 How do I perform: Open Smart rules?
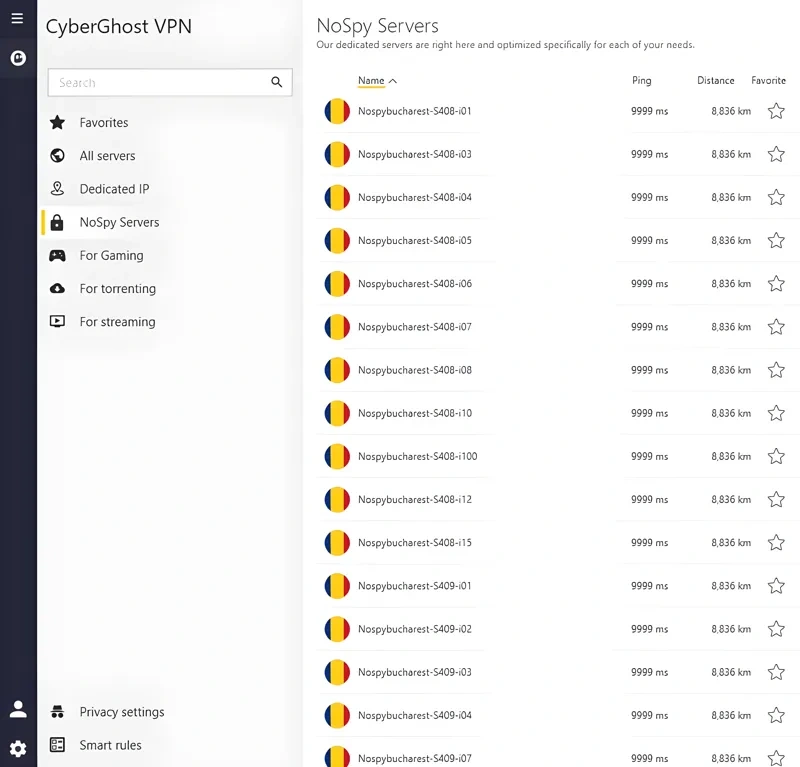[110, 745]
